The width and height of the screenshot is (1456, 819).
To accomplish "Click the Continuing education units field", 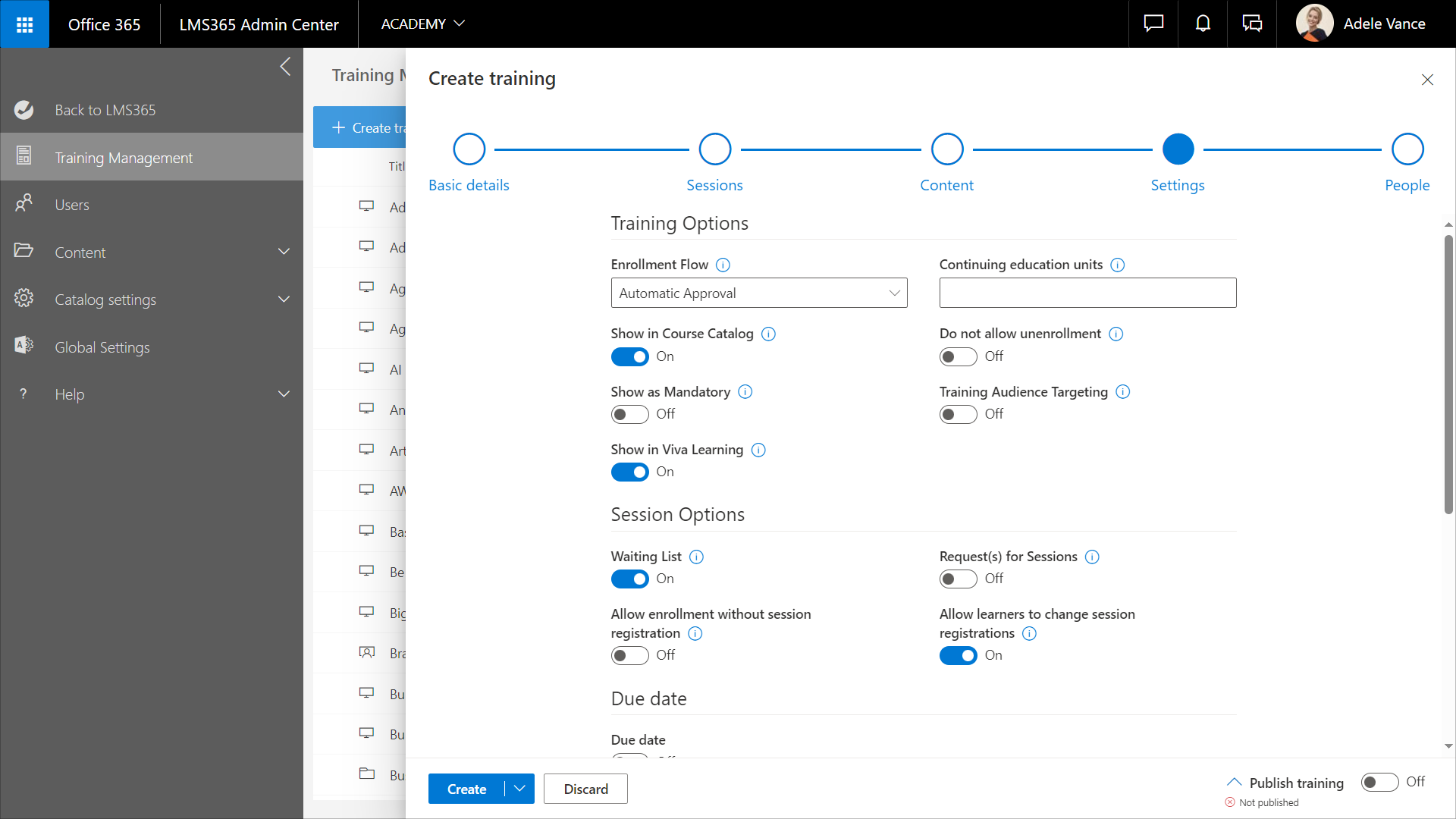I will (1087, 293).
